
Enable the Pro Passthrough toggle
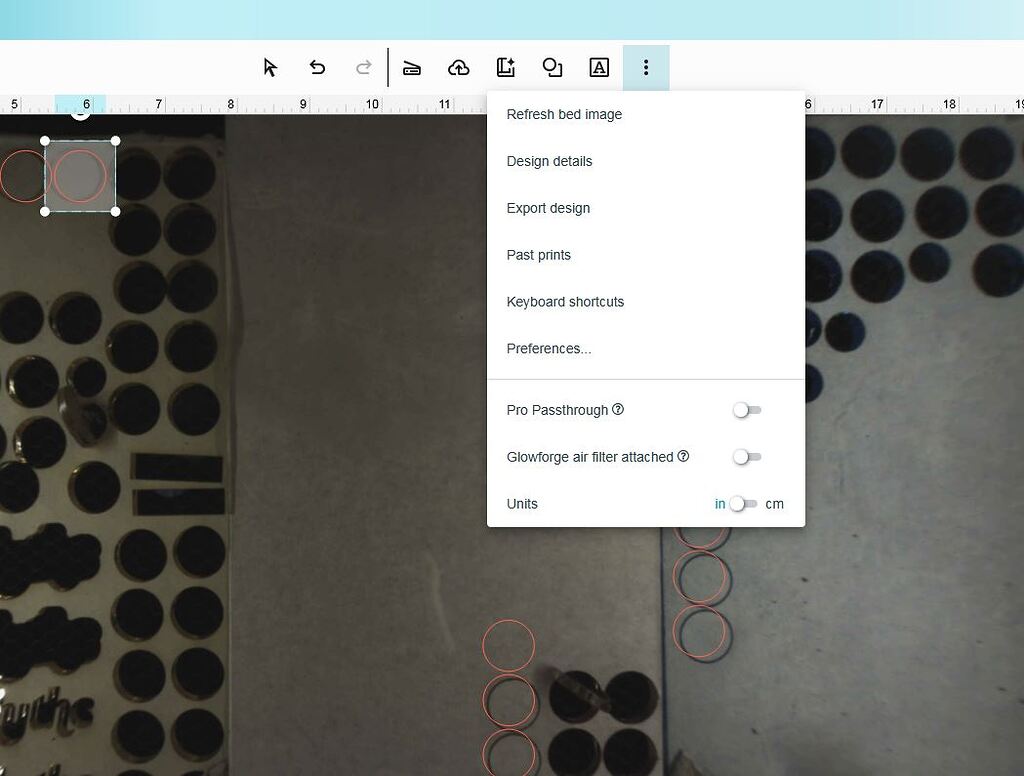(745, 410)
